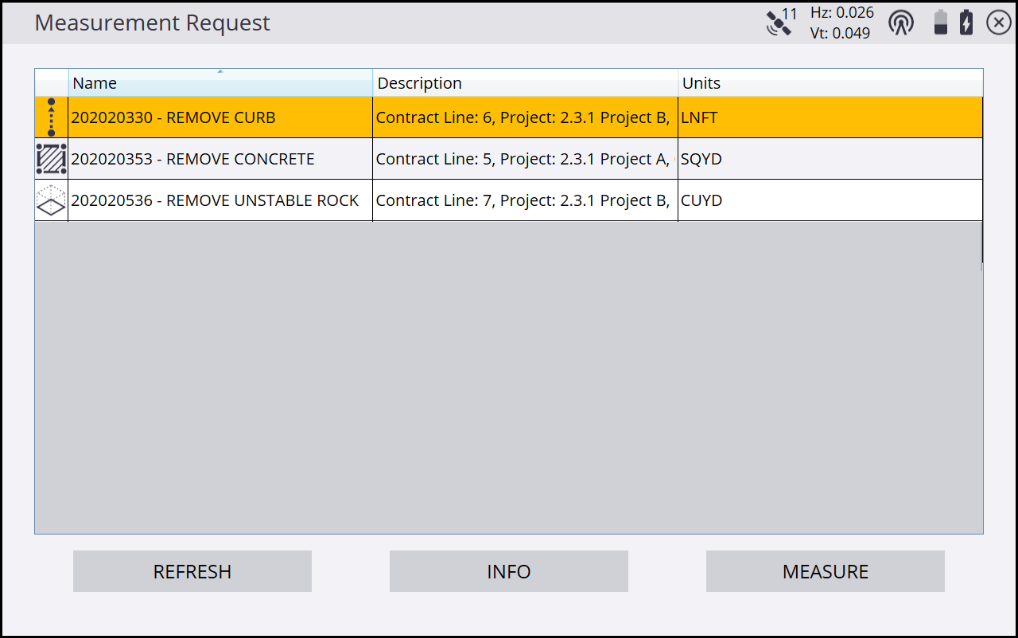Close the Measurement Request screen
The image size is (1018, 638).
click(x=998, y=23)
